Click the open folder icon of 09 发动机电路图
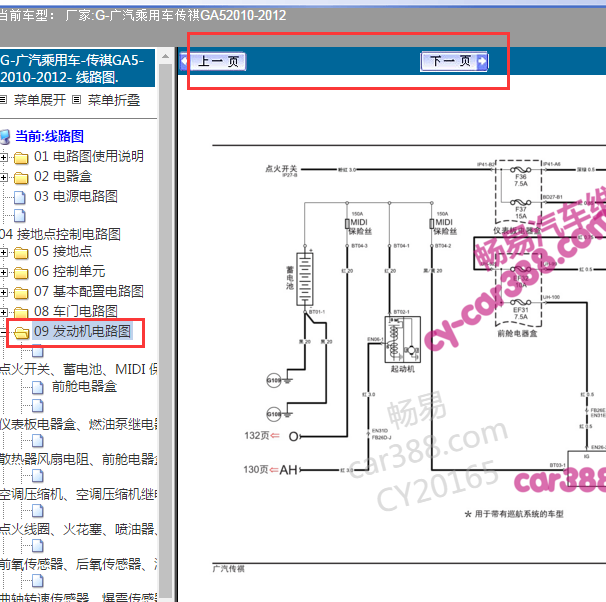 click(22, 332)
